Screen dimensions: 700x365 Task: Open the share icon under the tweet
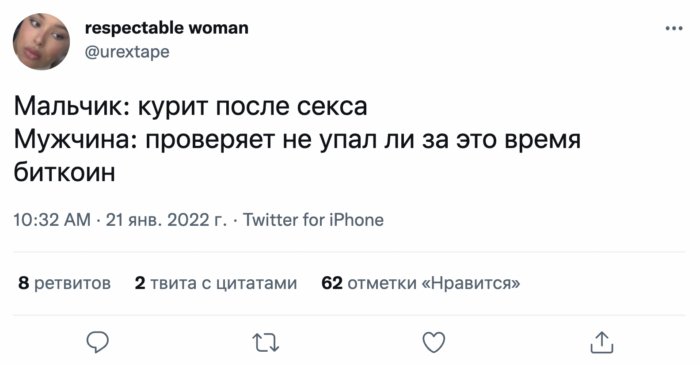tap(602, 342)
